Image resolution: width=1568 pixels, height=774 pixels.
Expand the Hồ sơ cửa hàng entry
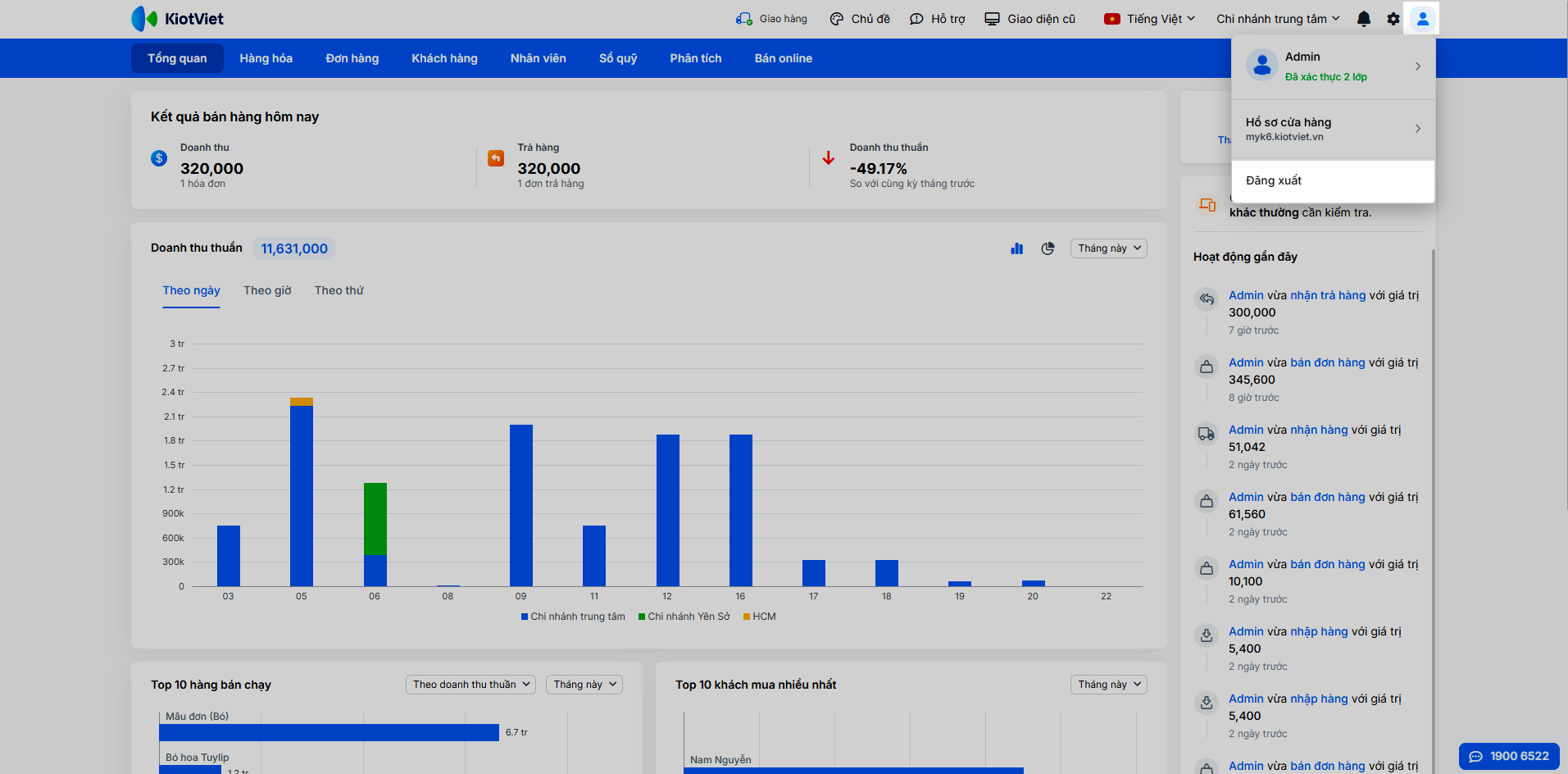[1334, 129]
